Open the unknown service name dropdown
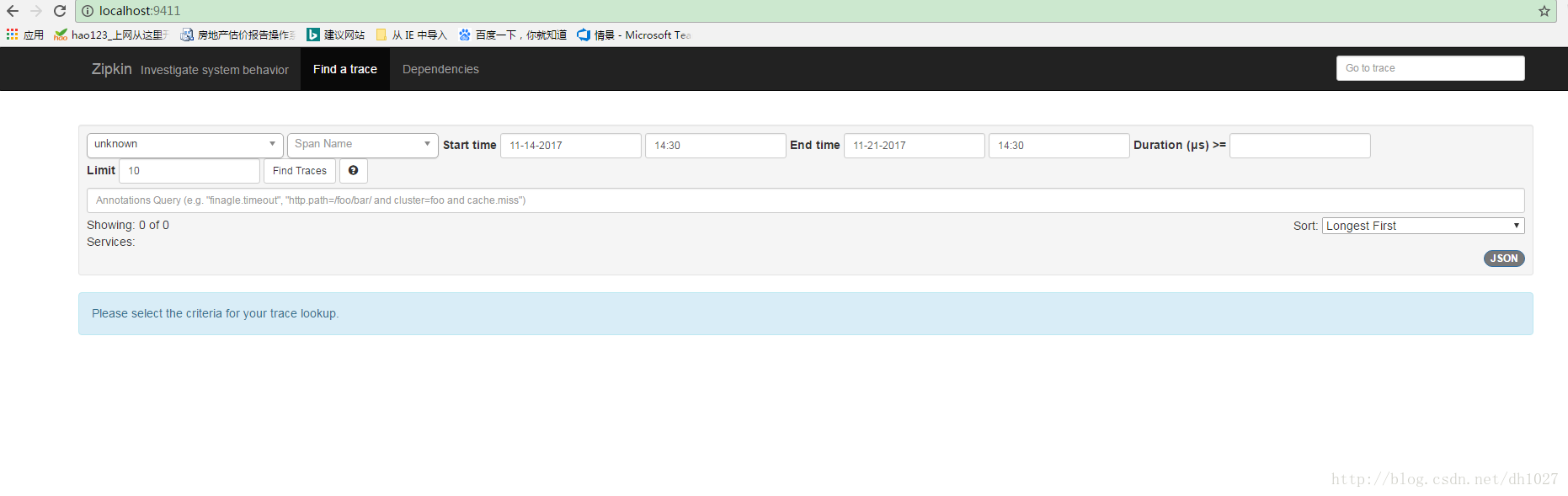This screenshot has height=496, width=1568. [x=185, y=145]
